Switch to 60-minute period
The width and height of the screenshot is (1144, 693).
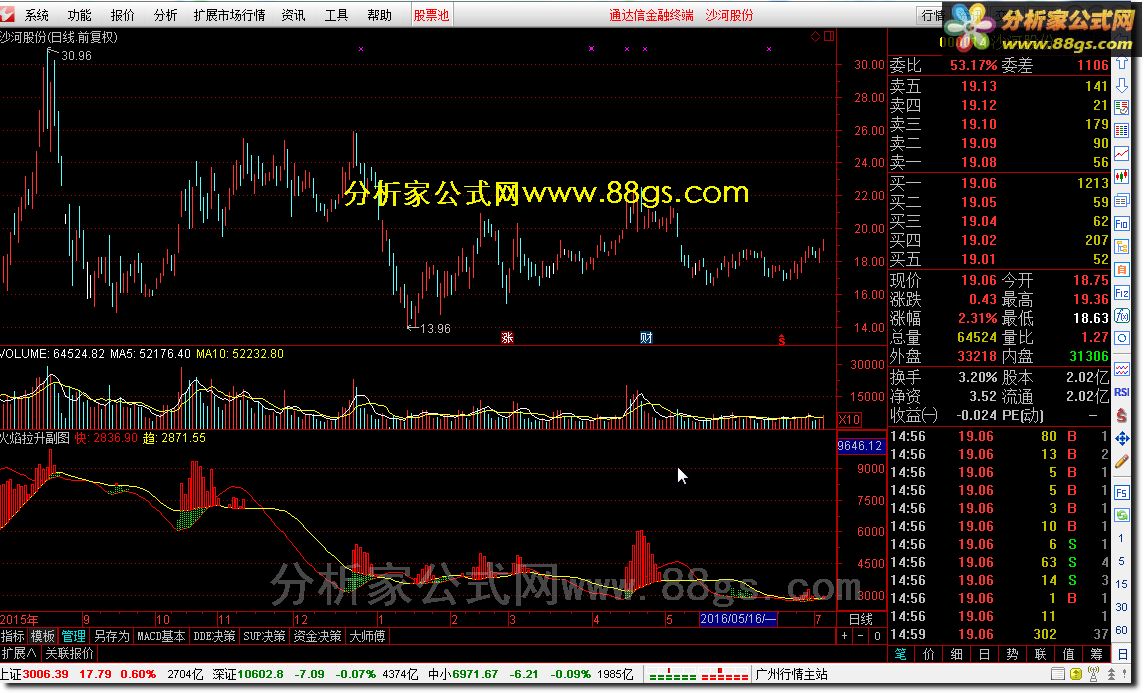click(1121, 630)
